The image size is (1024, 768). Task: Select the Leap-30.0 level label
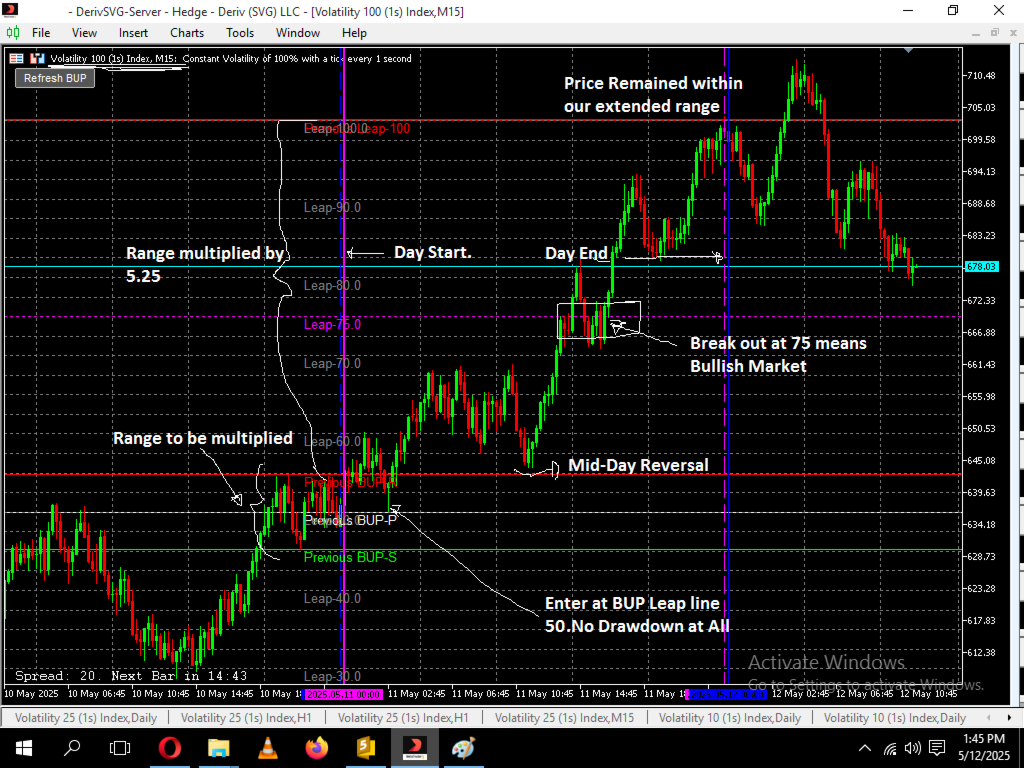[332, 677]
